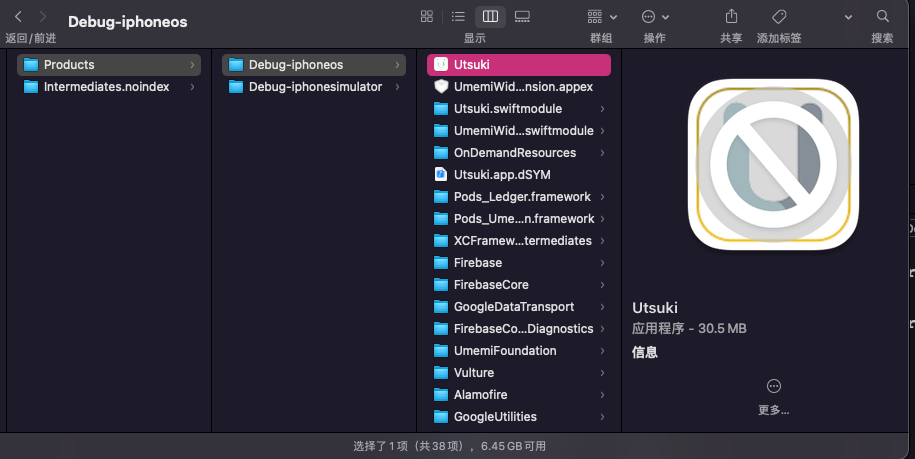
Task: Select the Utsuki app row
Action: [x=519, y=65]
